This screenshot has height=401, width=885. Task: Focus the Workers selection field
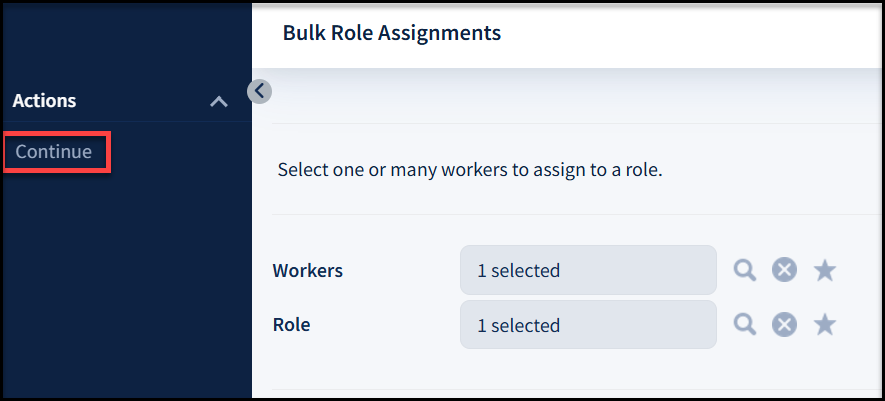[x=640, y=270]
